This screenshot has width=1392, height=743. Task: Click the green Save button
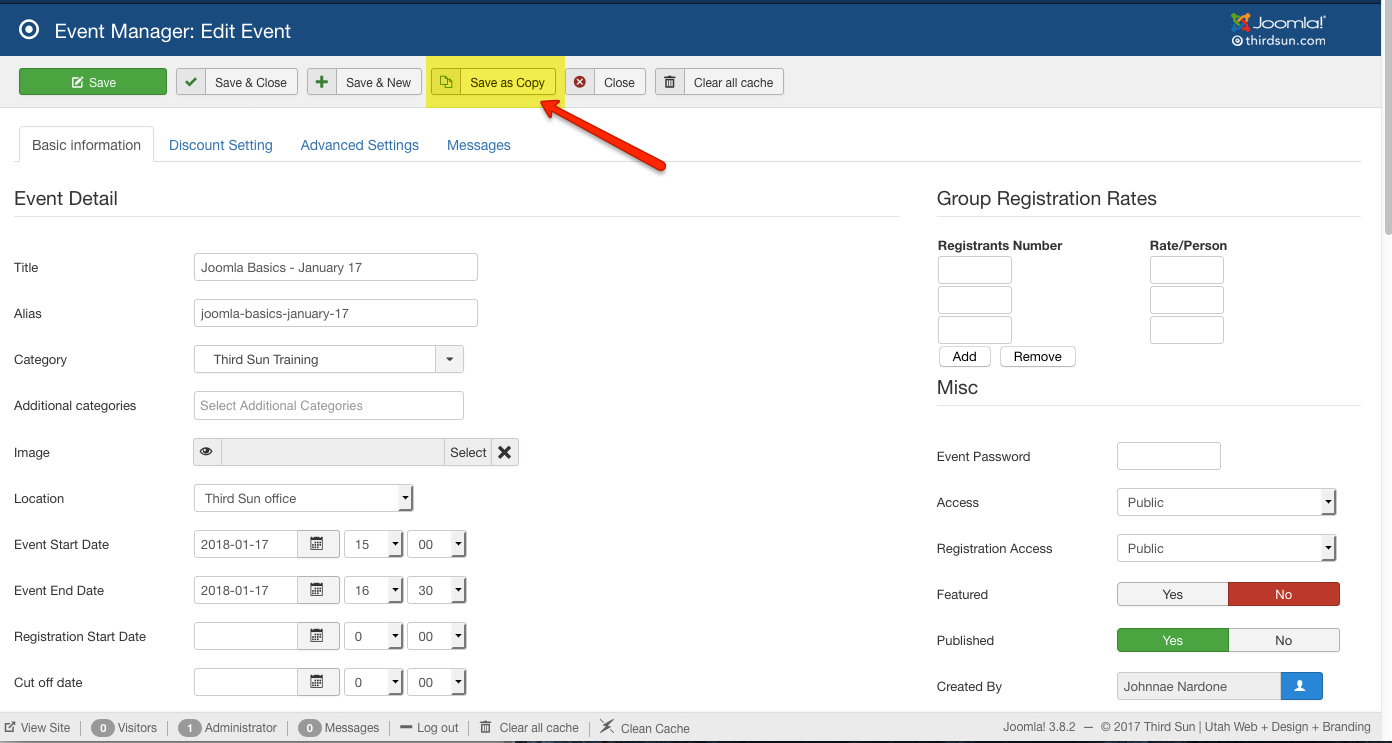(93, 82)
